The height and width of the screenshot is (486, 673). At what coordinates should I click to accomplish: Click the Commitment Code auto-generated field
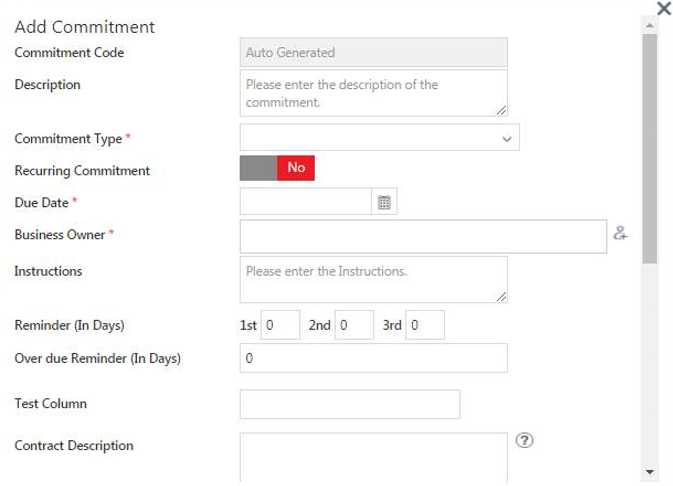tap(373, 52)
